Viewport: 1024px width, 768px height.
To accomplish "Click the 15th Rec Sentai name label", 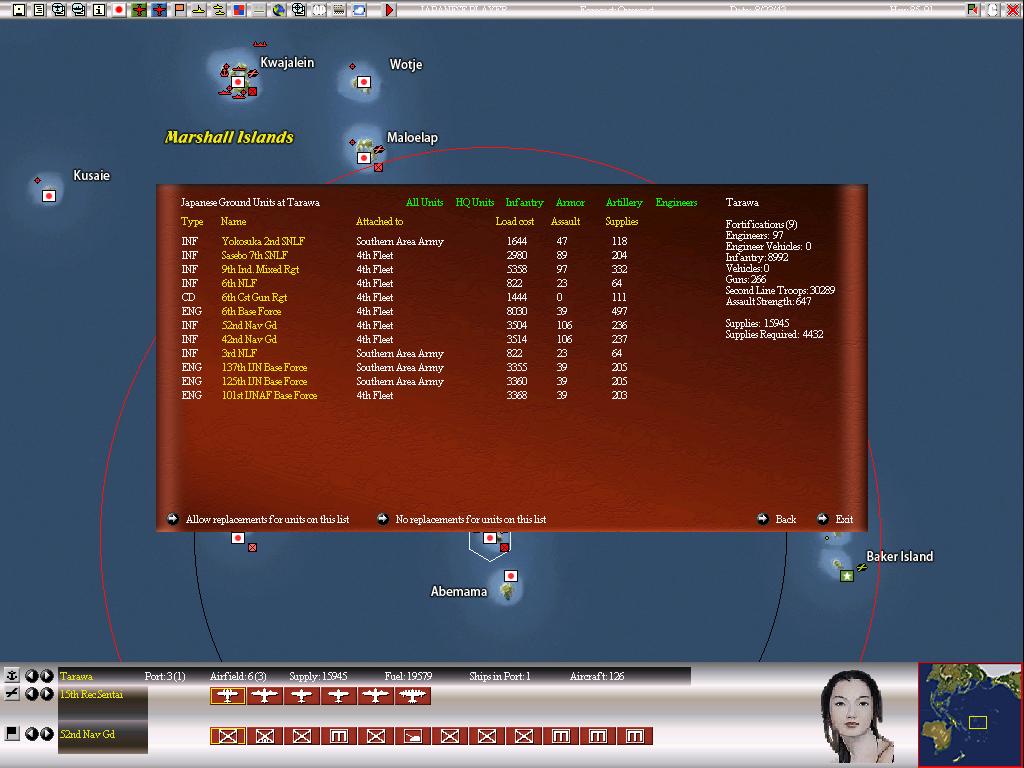I will [91, 694].
